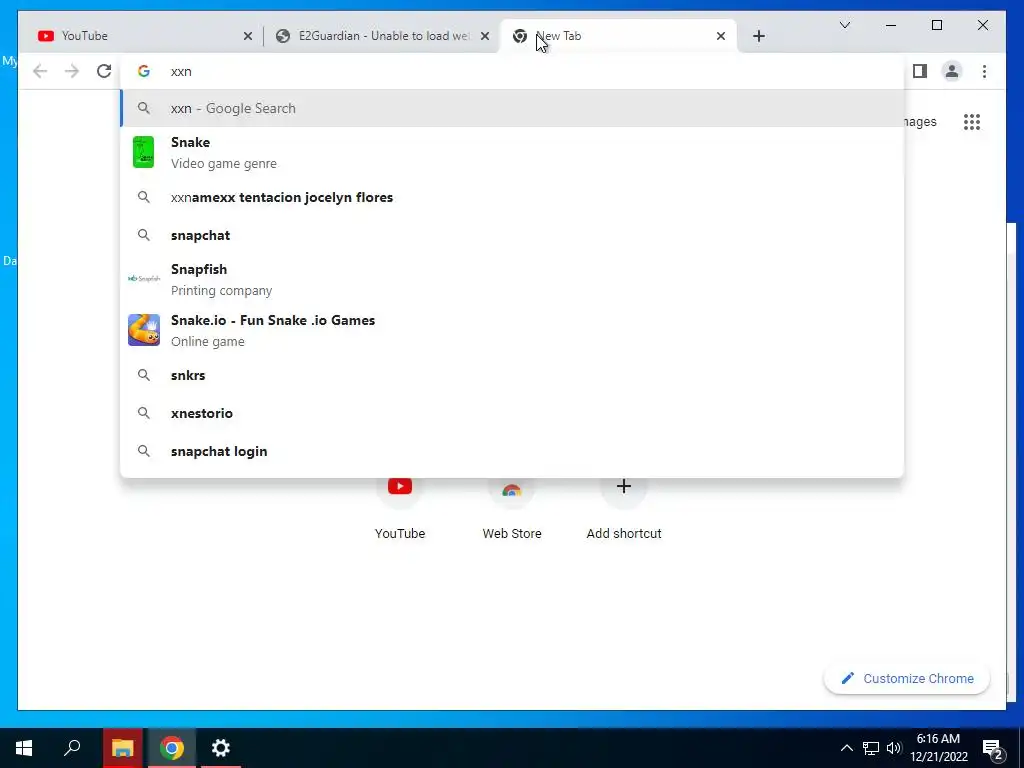1024x768 pixels.
Task: Click the magnifier icon beside snkrs
Action: (144, 375)
